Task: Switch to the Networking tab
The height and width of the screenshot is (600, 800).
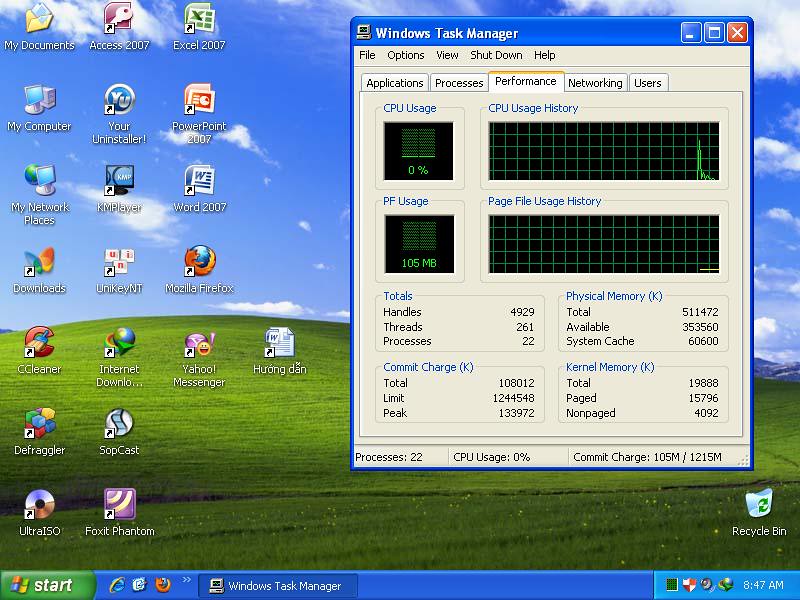Action: (x=595, y=83)
